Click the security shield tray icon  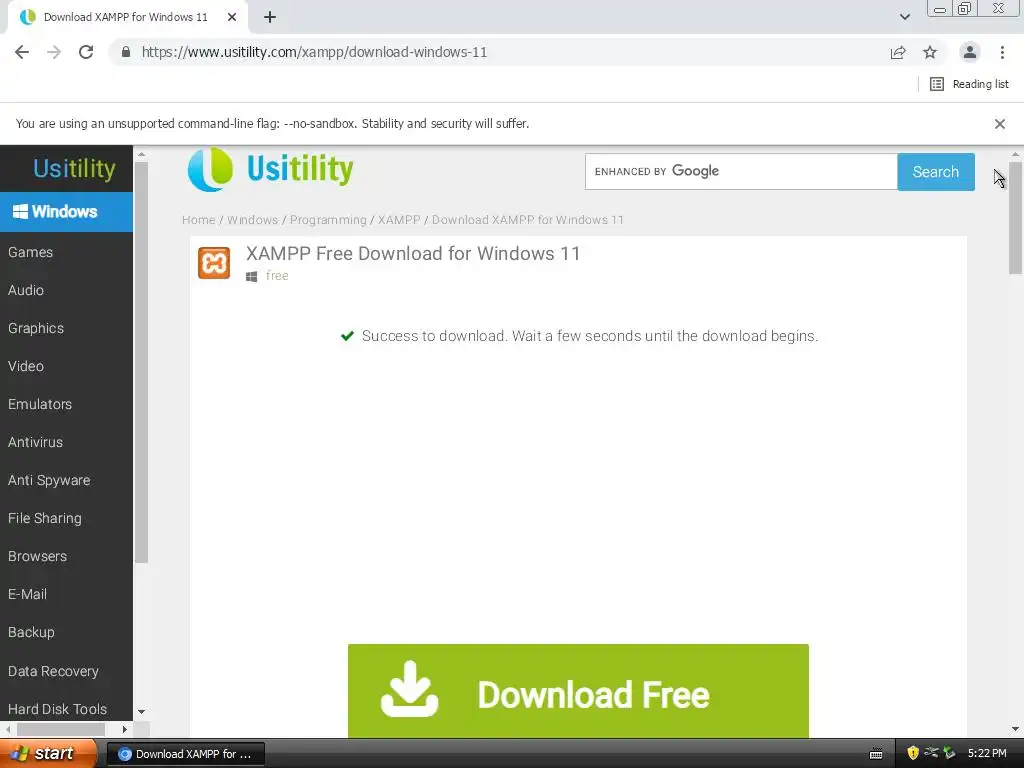pyautogui.click(x=913, y=754)
